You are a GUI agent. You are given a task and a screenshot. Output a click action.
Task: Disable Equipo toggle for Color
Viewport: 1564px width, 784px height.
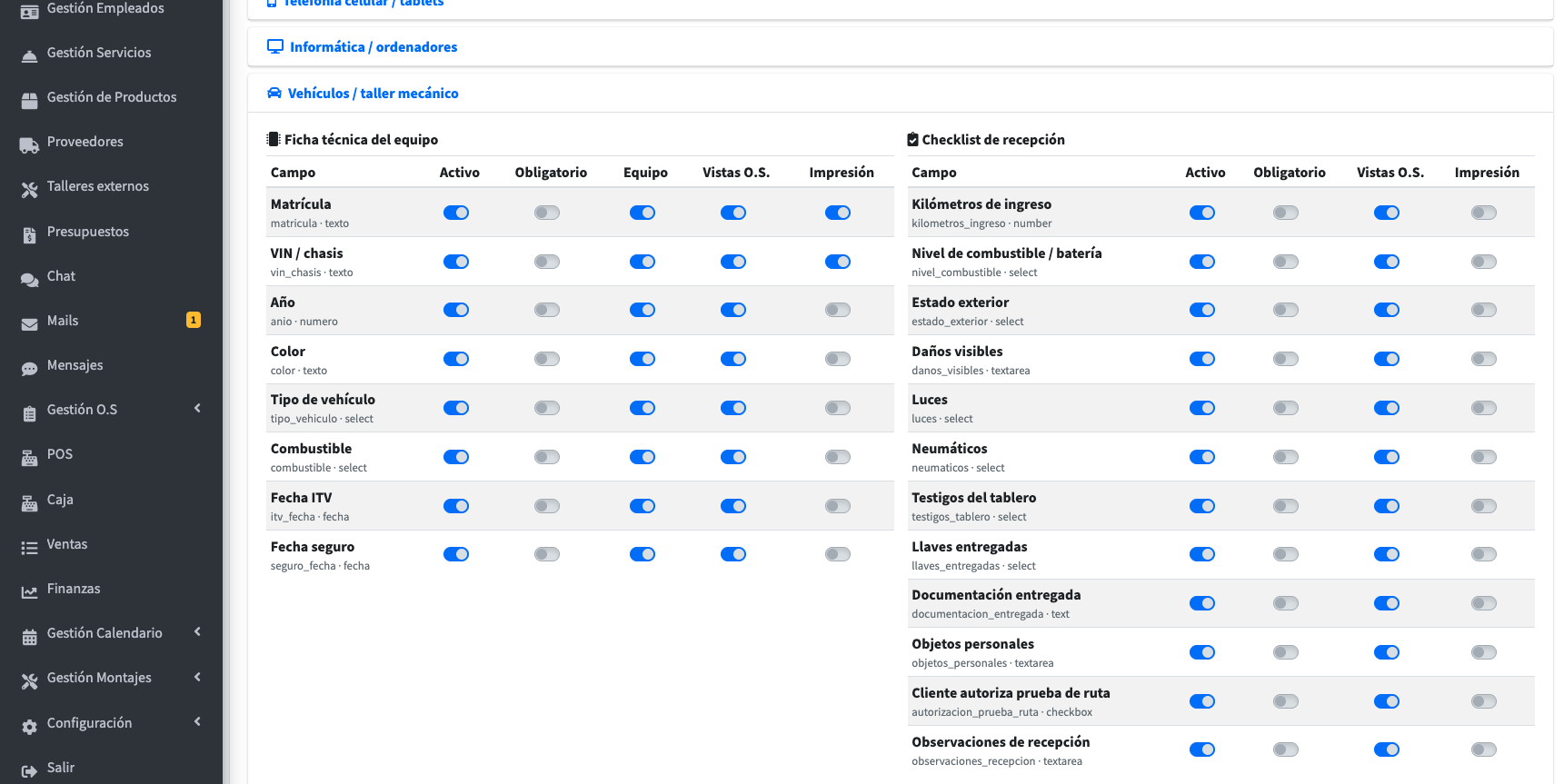pos(643,359)
